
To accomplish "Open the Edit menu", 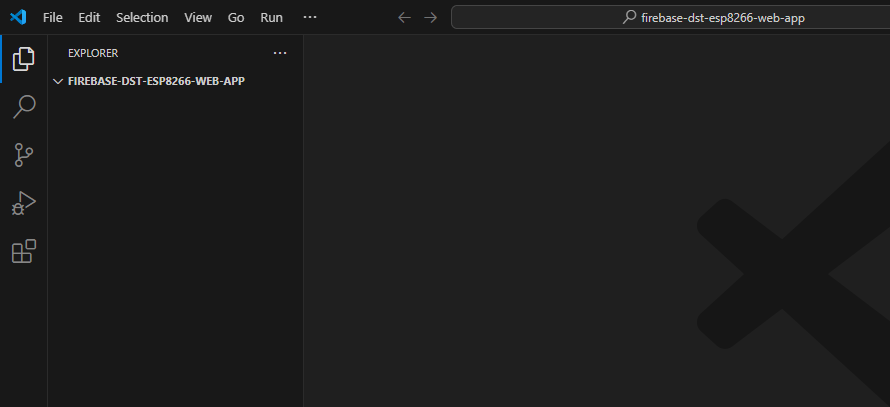I will coord(89,17).
